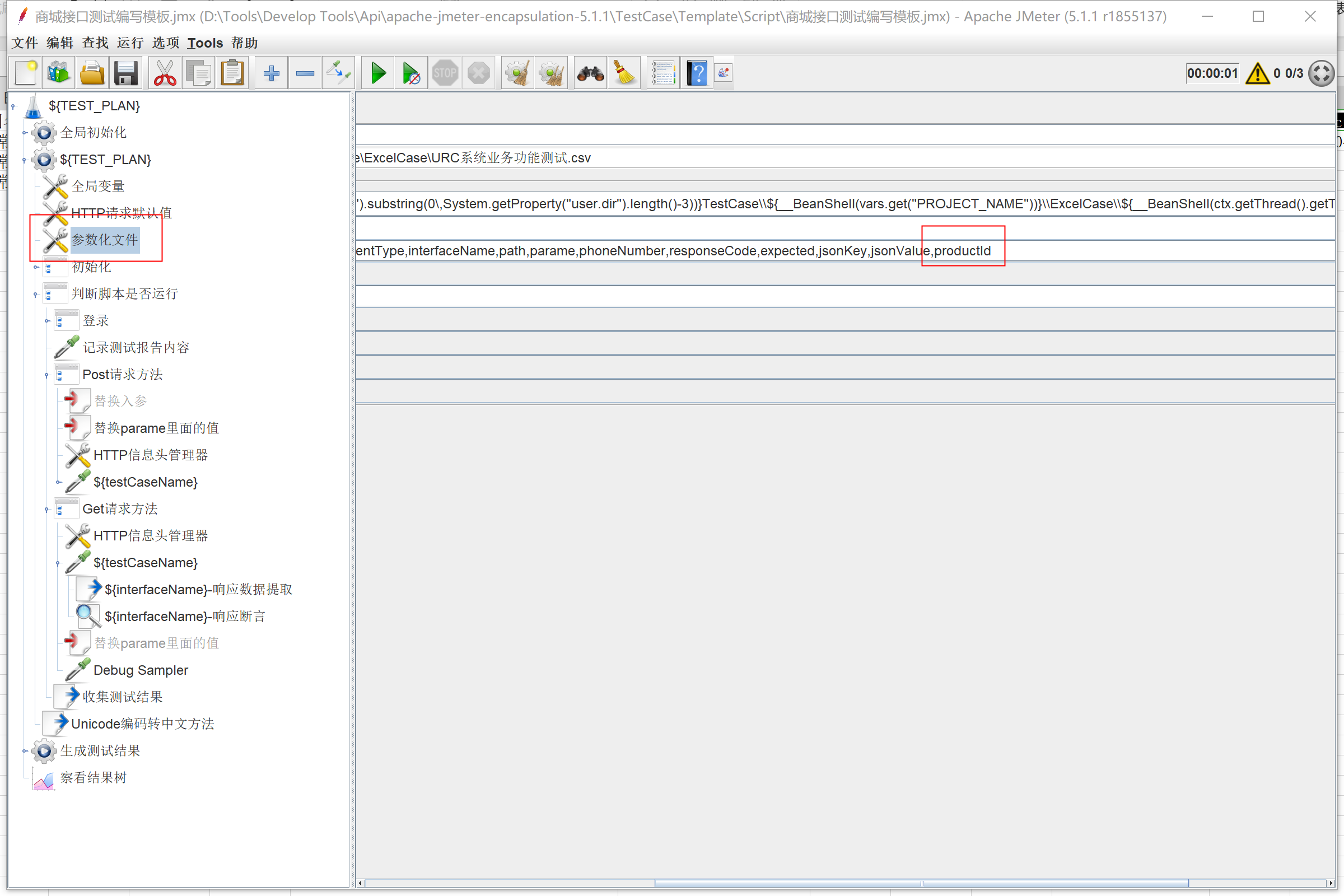Click the Shutdown threads X icon
Image resolution: width=1344 pixels, height=896 pixels.
[479, 73]
